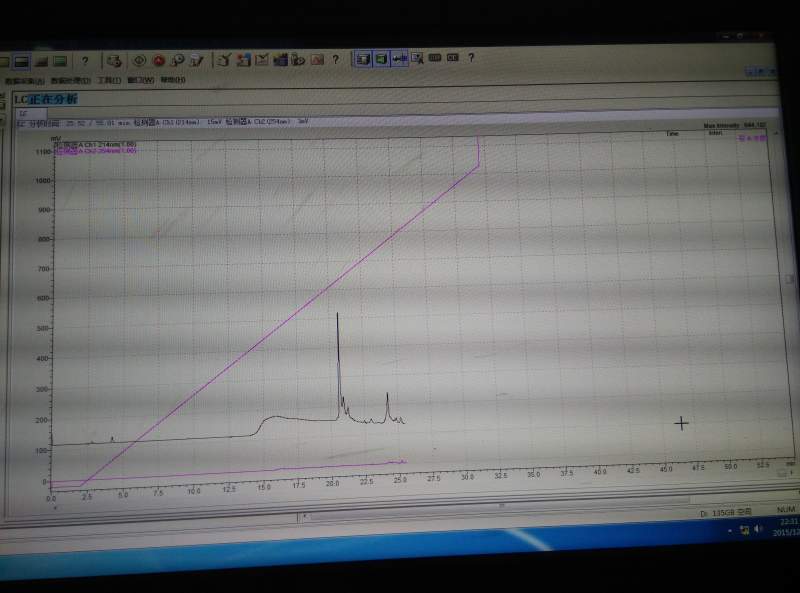Screen dimensions: 800x593
Task: Click the printer icon in toolbar
Action: 114,61
